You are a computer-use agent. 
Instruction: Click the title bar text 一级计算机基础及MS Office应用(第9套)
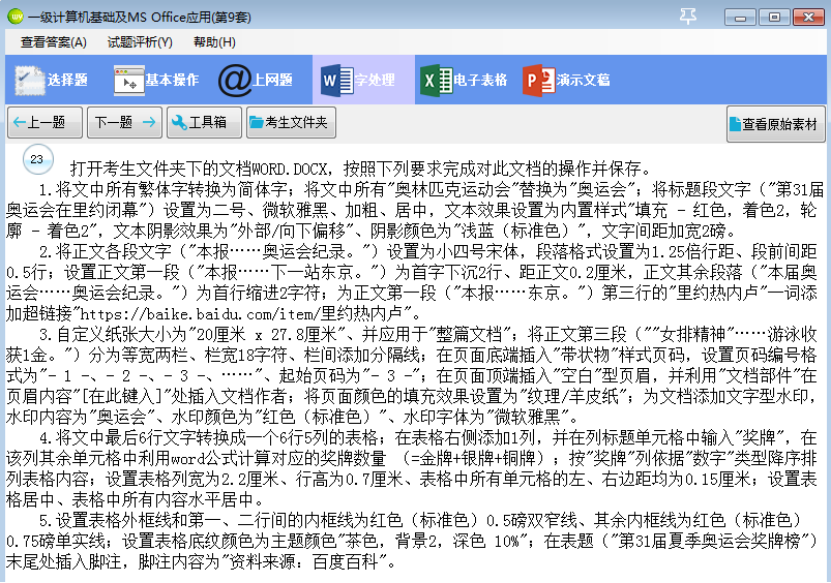(x=139, y=17)
